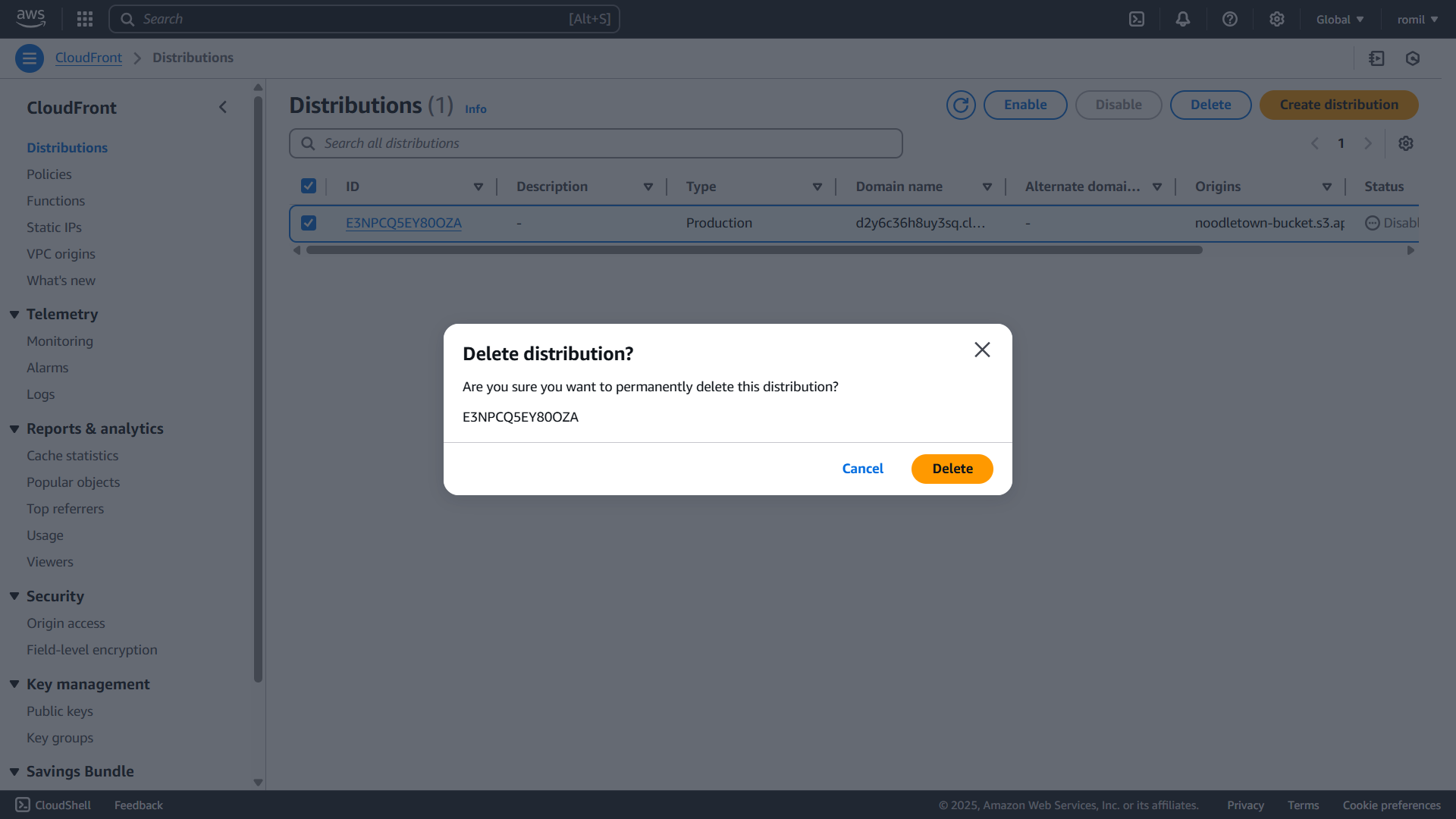Open the Global region dropdown

tap(1340, 20)
